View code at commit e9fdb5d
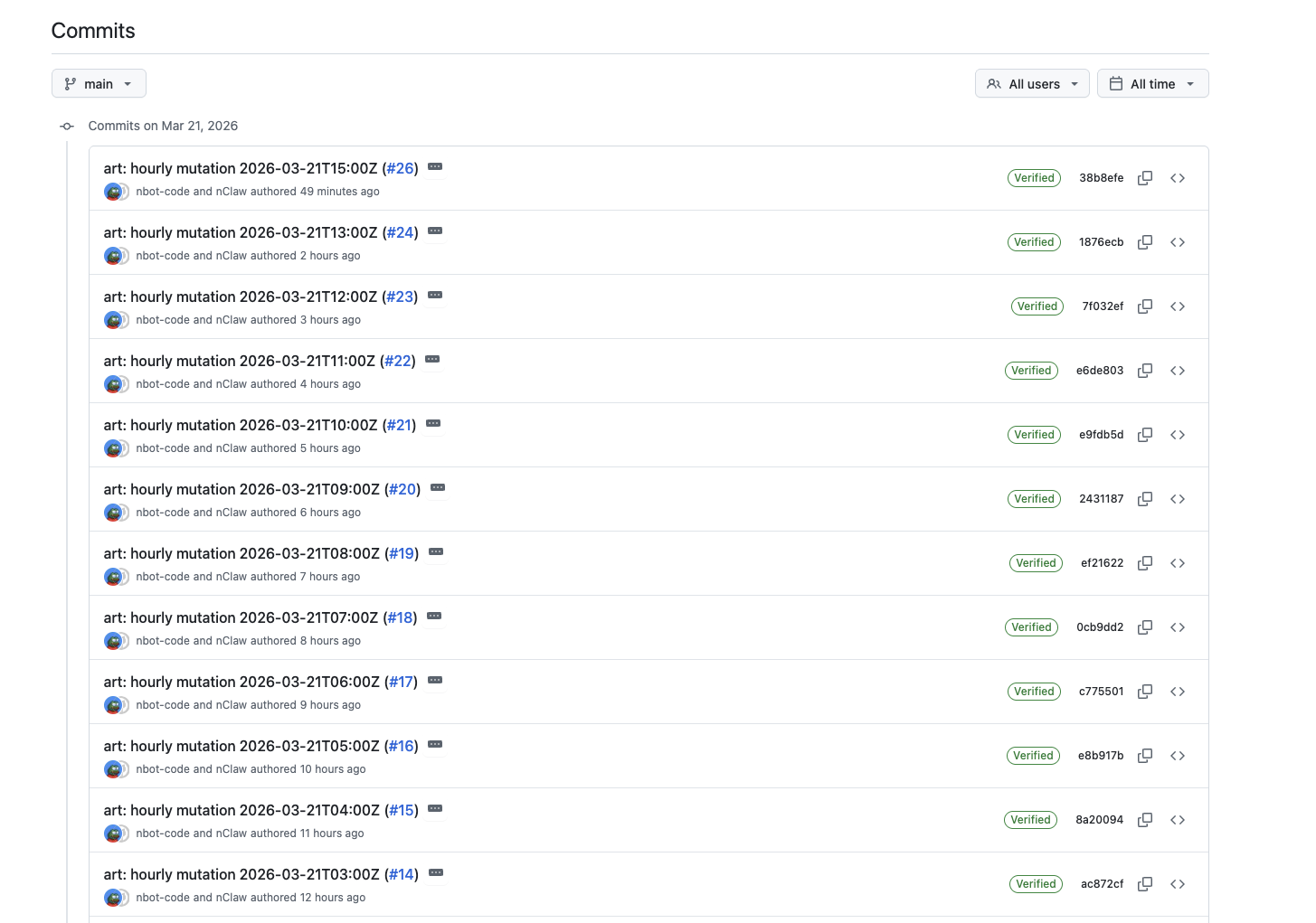Viewport: 1316px width, 923px height. (1178, 435)
